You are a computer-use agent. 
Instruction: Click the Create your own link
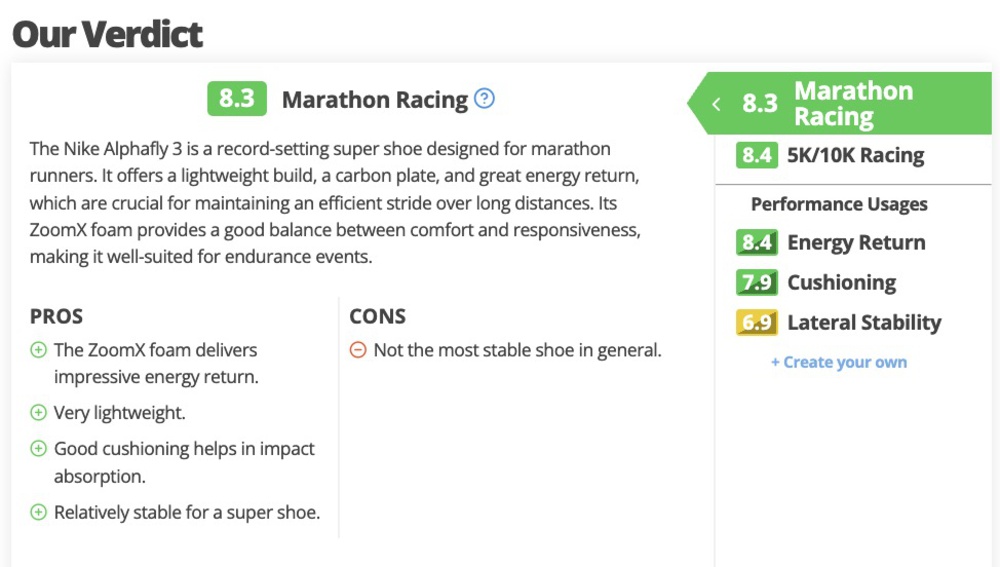839,362
